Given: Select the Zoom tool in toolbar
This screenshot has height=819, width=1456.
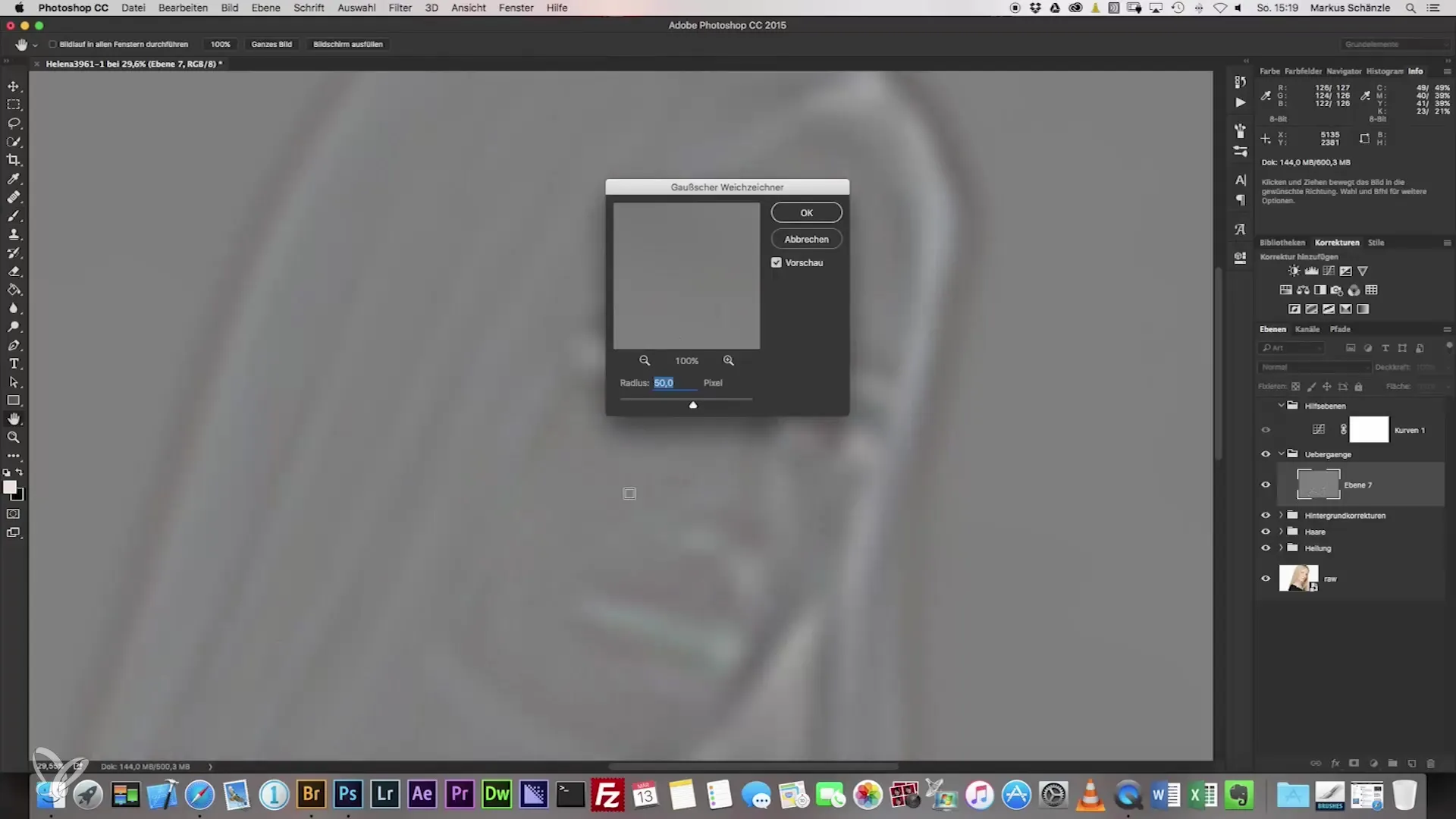Looking at the screenshot, I should click(14, 438).
